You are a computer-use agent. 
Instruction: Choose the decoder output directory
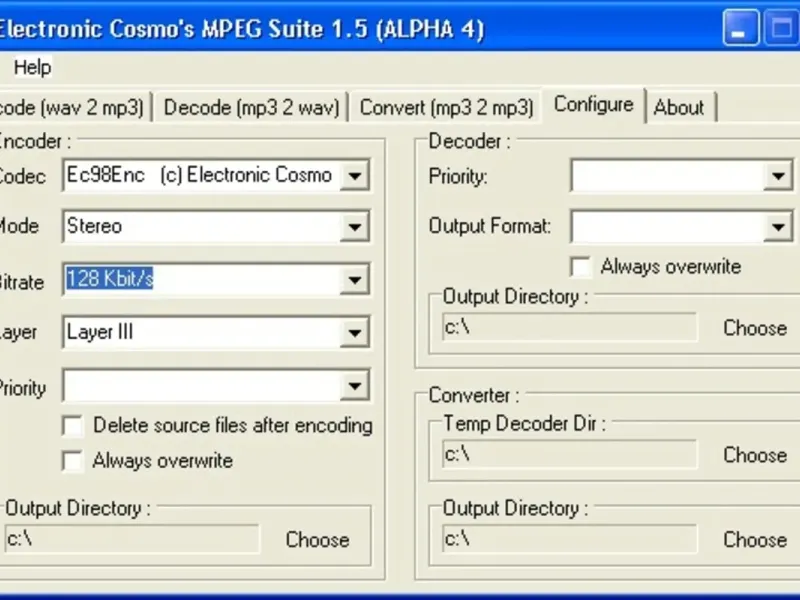coord(755,328)
